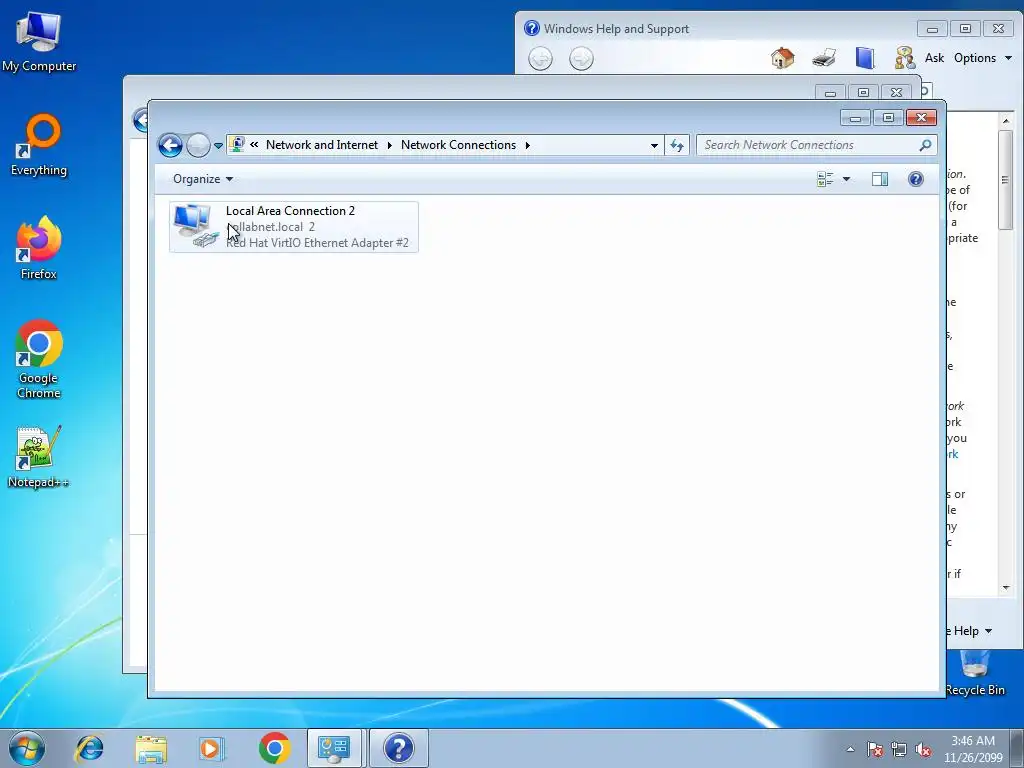
Task: Select Network and Internet breadcrumb
Action: [x=321, y=145]
